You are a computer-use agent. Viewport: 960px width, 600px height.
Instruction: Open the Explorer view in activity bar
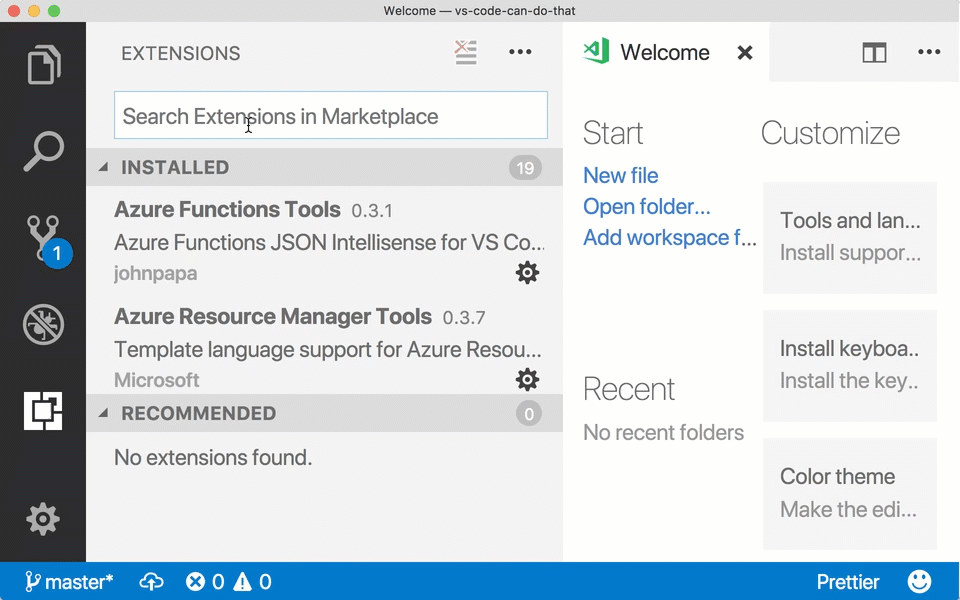tap(43, 65)
